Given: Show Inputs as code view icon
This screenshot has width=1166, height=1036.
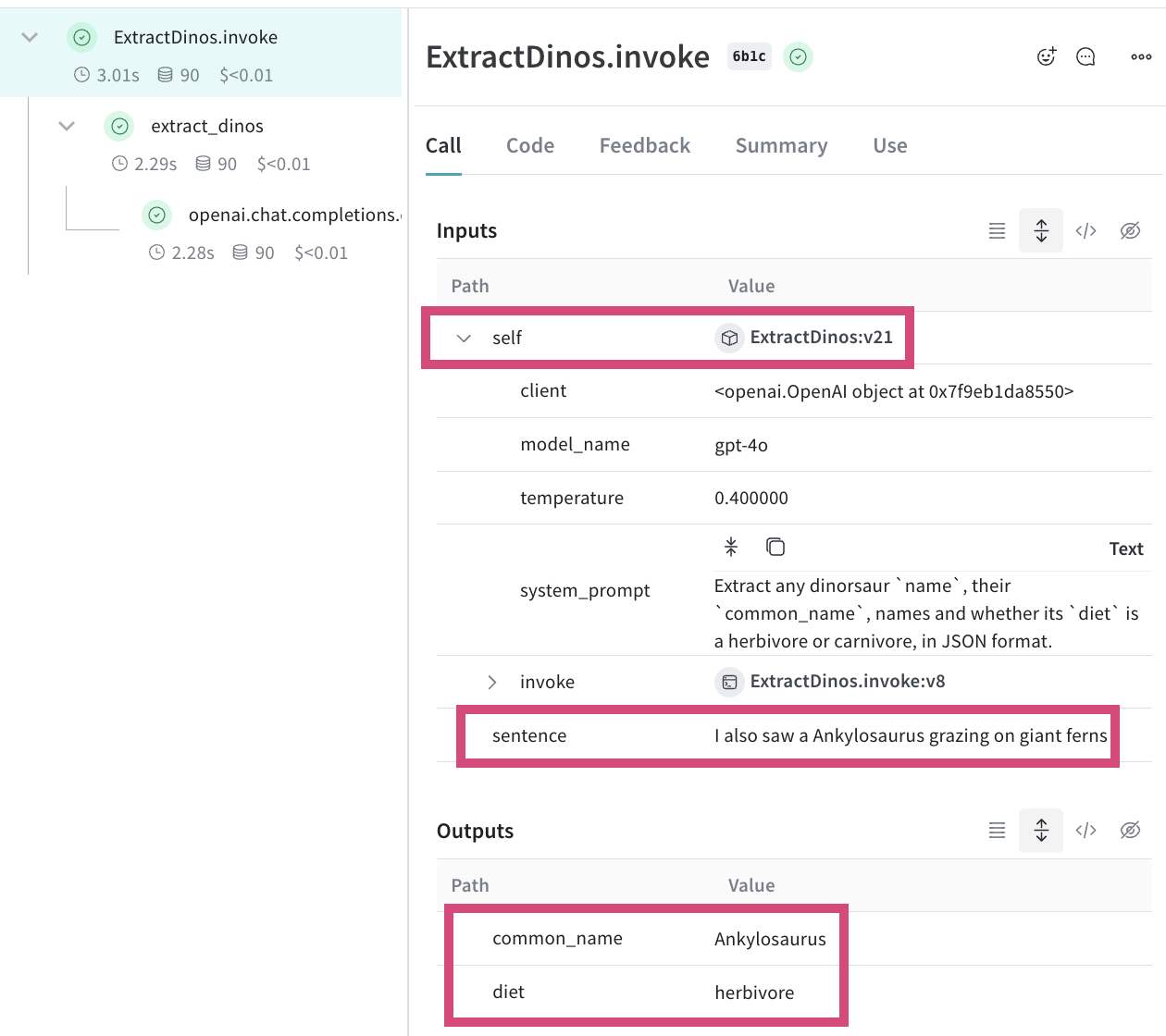Looking at the screenshot, I should [x=1085, y=230].
